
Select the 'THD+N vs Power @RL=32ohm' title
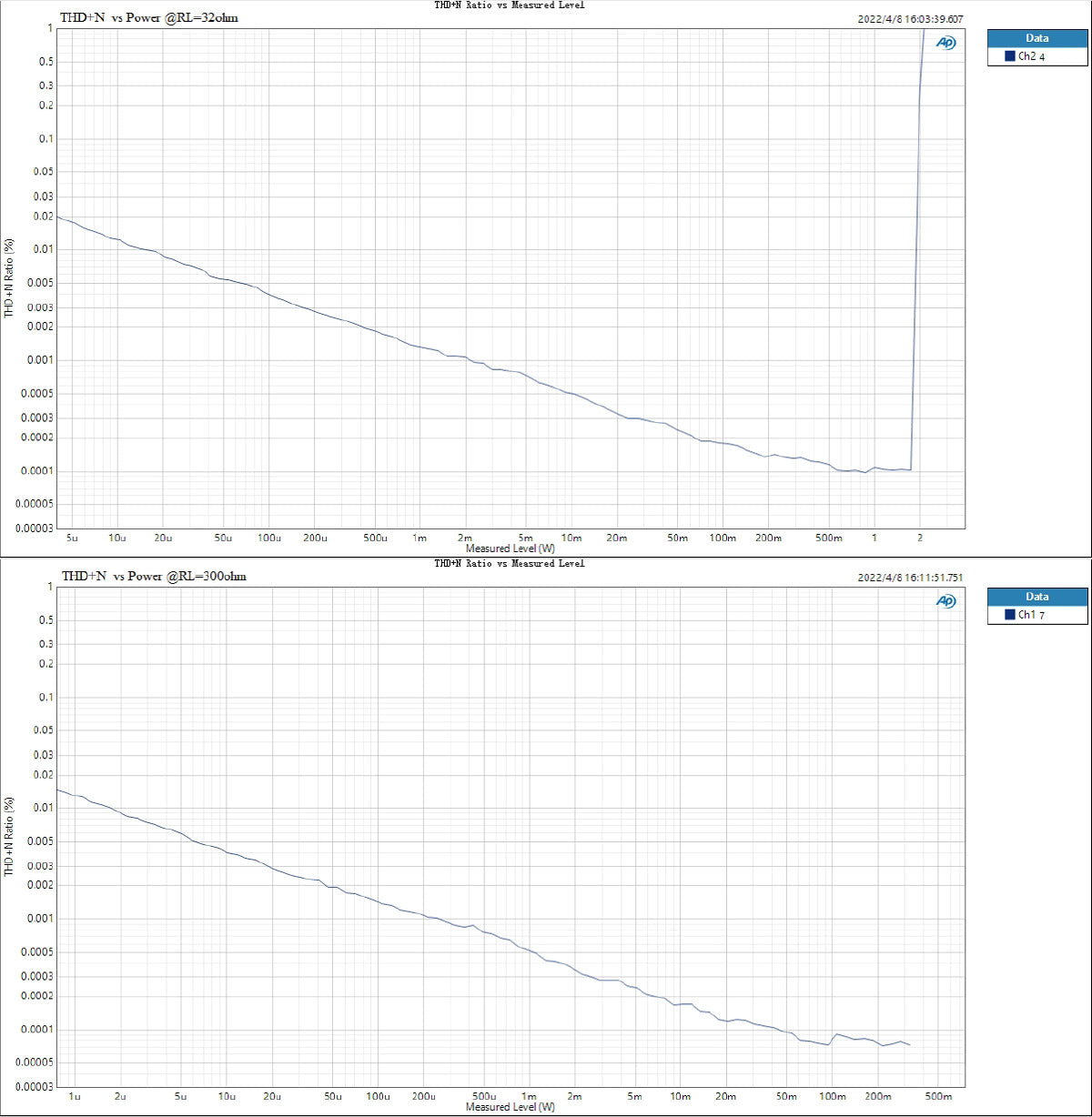[x=149, y=17]
